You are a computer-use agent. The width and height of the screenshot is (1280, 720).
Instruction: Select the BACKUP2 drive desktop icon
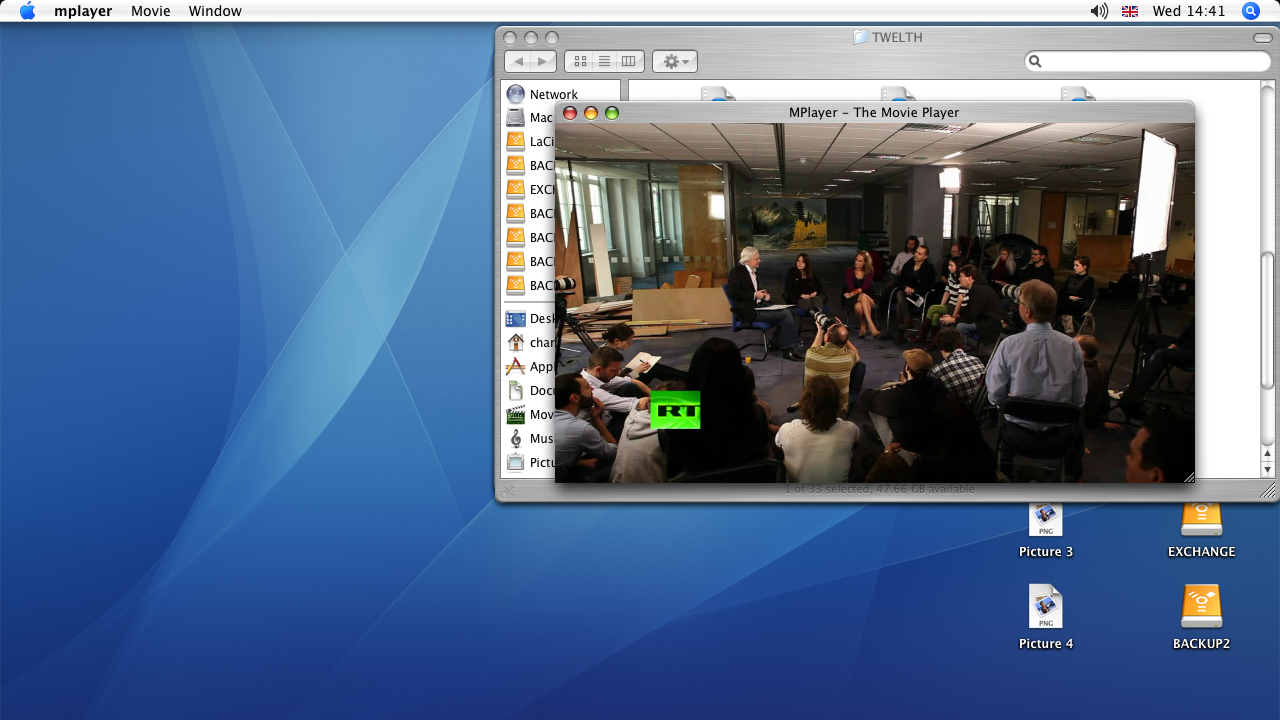tap(1202, 606)
